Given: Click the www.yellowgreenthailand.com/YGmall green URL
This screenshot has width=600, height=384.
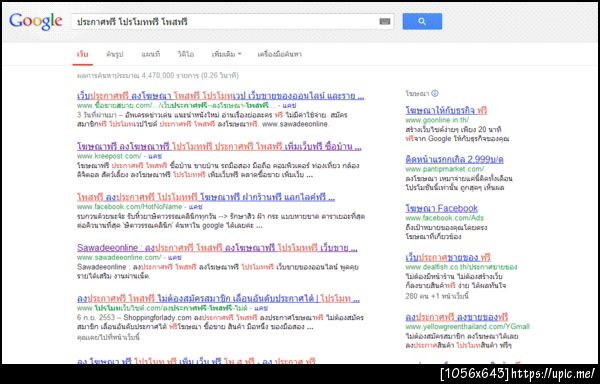Looking at the screenshot, I should click(x=467, y=327).
